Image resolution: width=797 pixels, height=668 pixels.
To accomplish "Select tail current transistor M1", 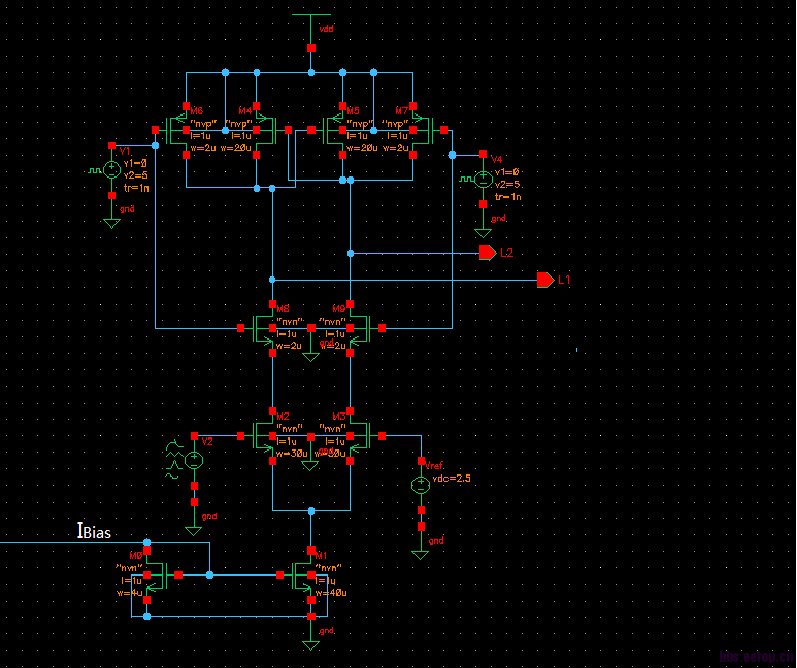I will [x=302, y=575].
